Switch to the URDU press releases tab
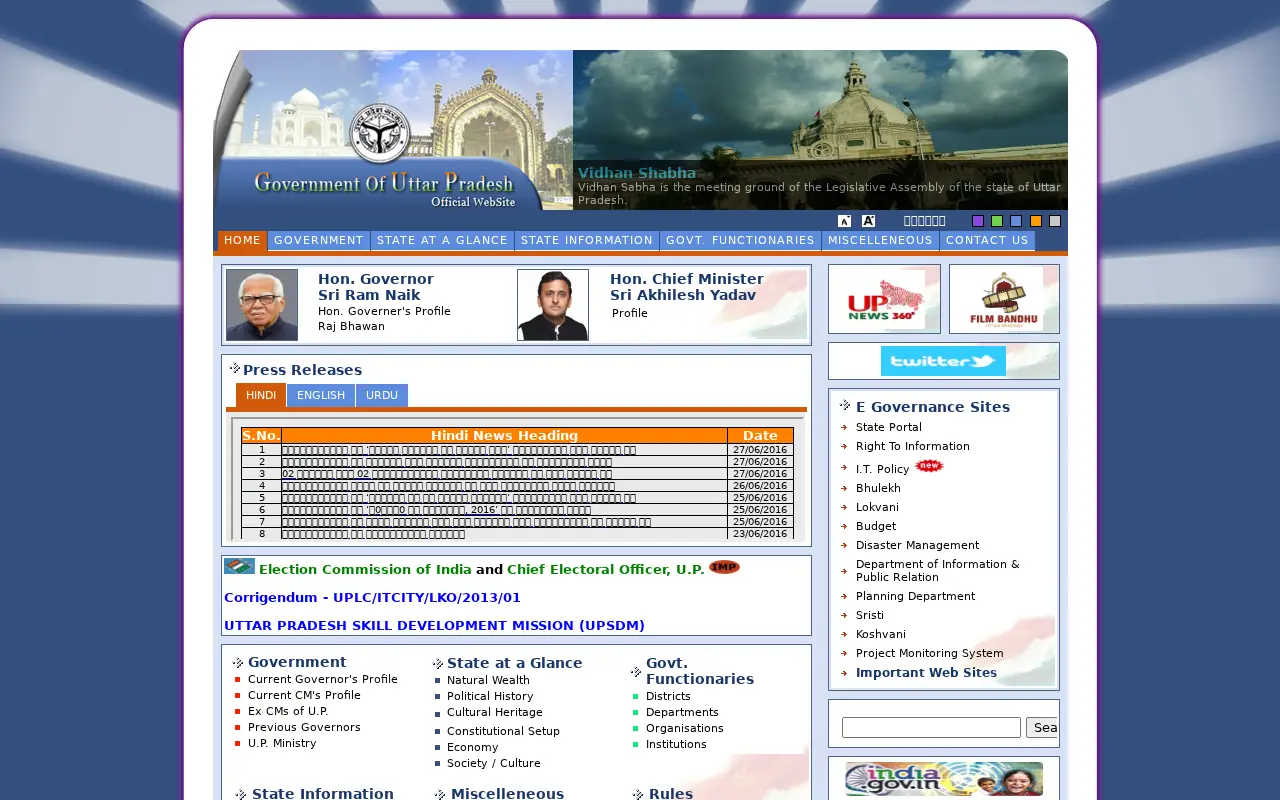 (x=382, y=395)
